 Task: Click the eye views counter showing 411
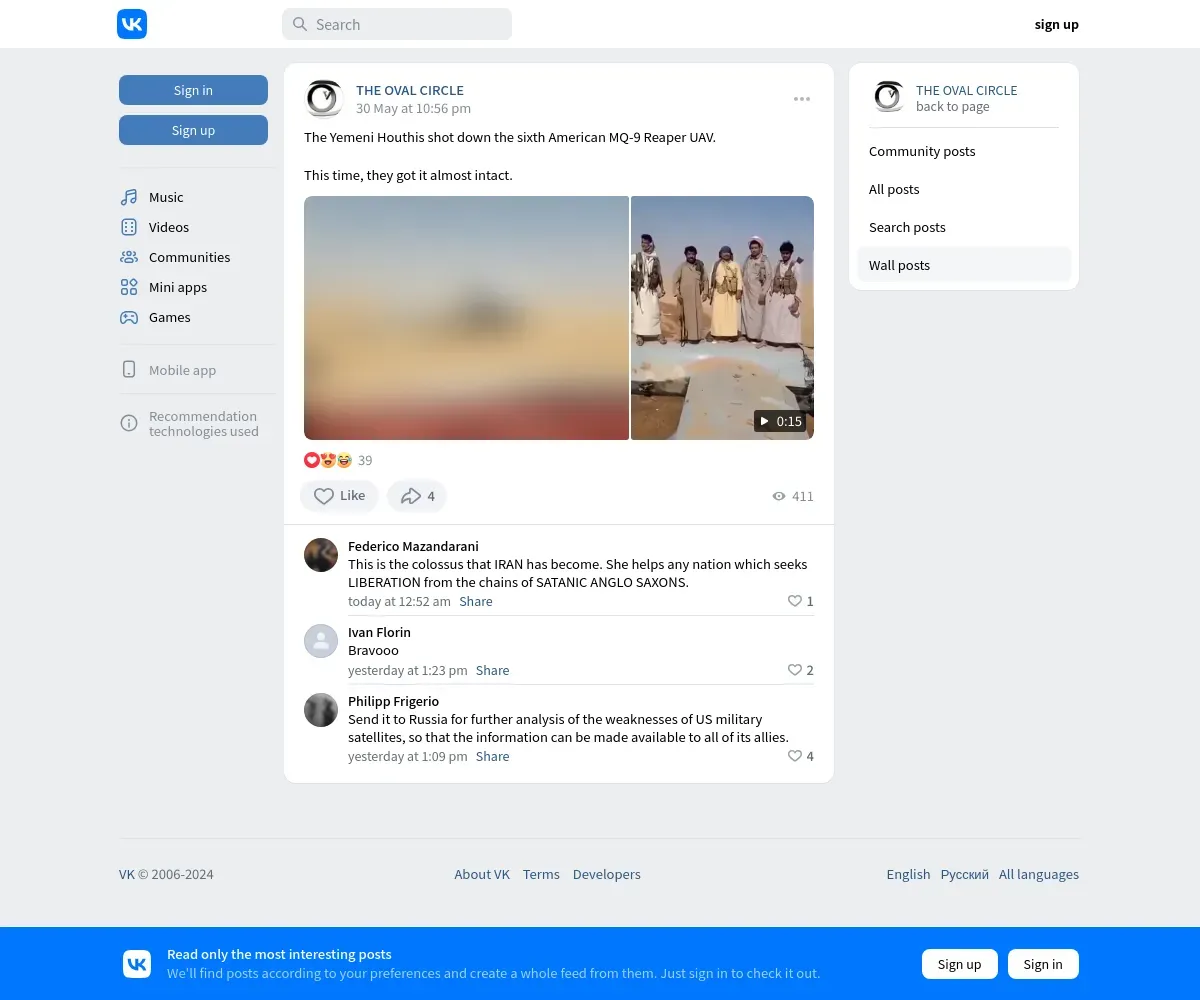click(792, 496)
